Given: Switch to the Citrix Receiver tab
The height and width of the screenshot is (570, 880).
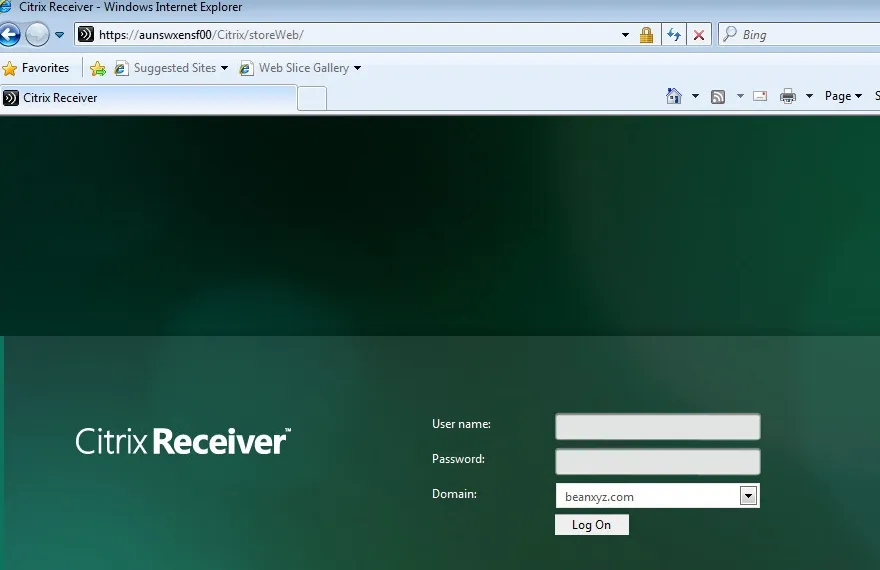Looking at the screenshot, I should pos(148,98).
